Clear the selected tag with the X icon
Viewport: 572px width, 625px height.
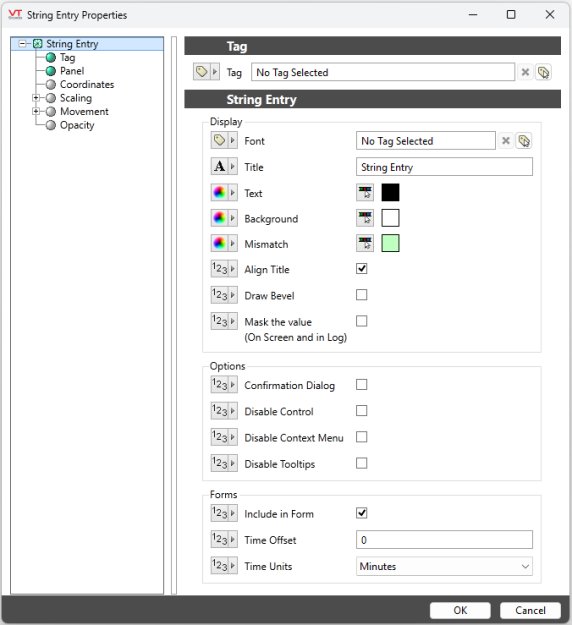click(x=525, y=73)
